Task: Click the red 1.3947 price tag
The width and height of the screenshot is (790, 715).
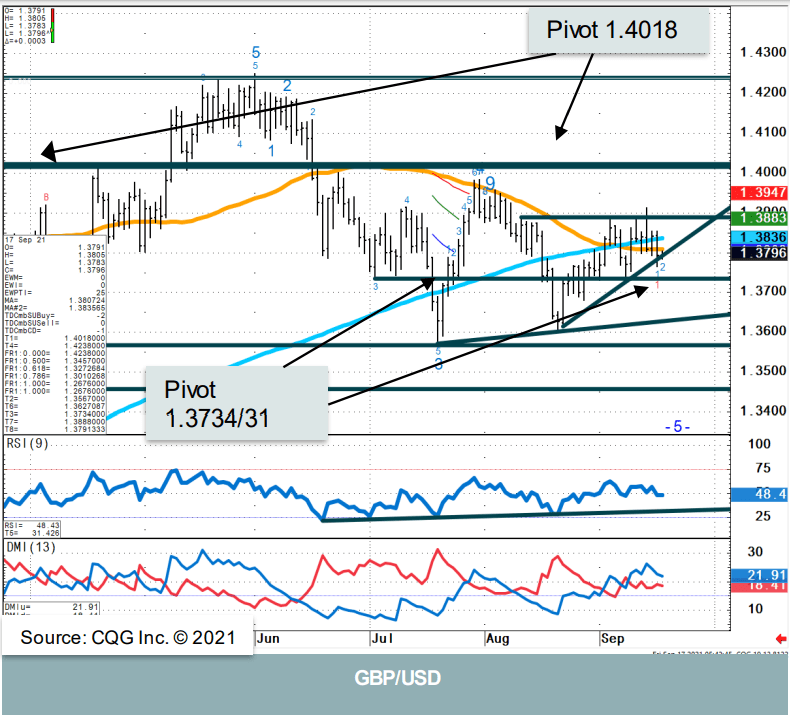Action: [760, 192]
